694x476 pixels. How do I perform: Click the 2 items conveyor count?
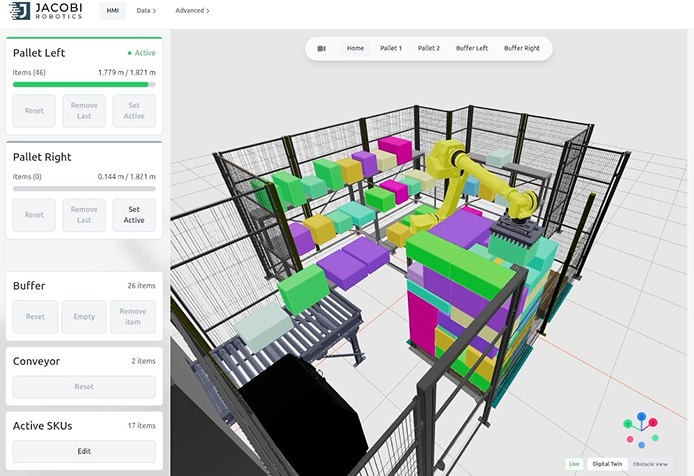143,361
